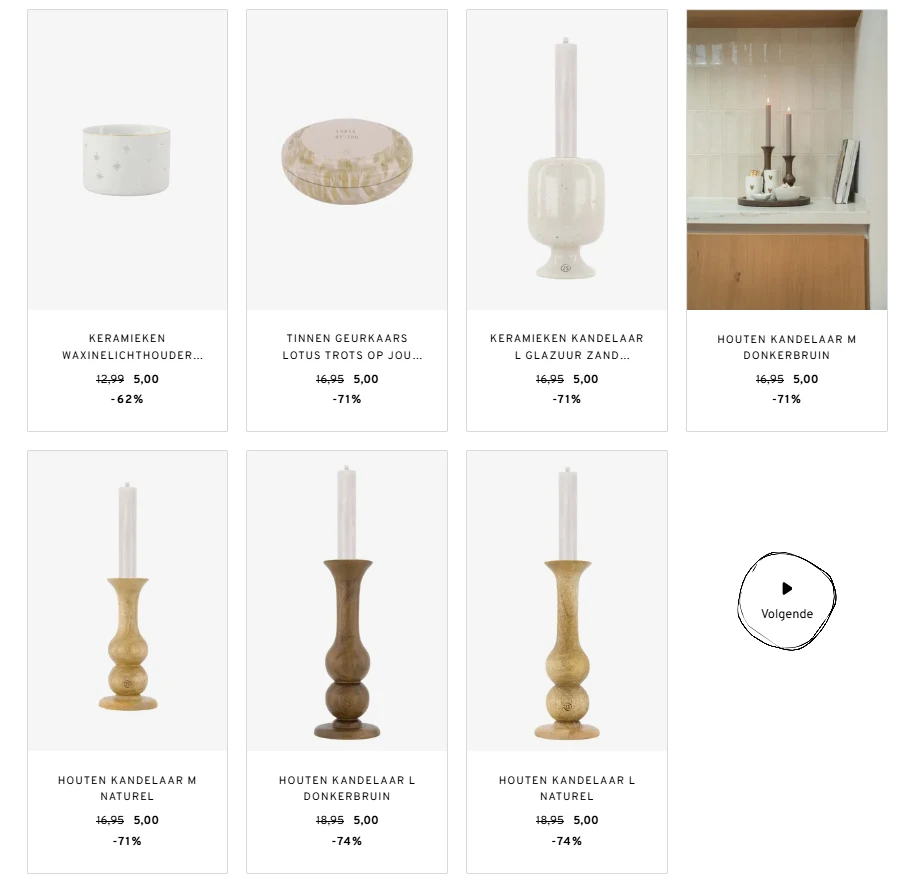Click the -74% discount on Kandelaar L Naturel
Image resolution: width=914 pixels, height=895 pixels.
click(x=567, y=841)
